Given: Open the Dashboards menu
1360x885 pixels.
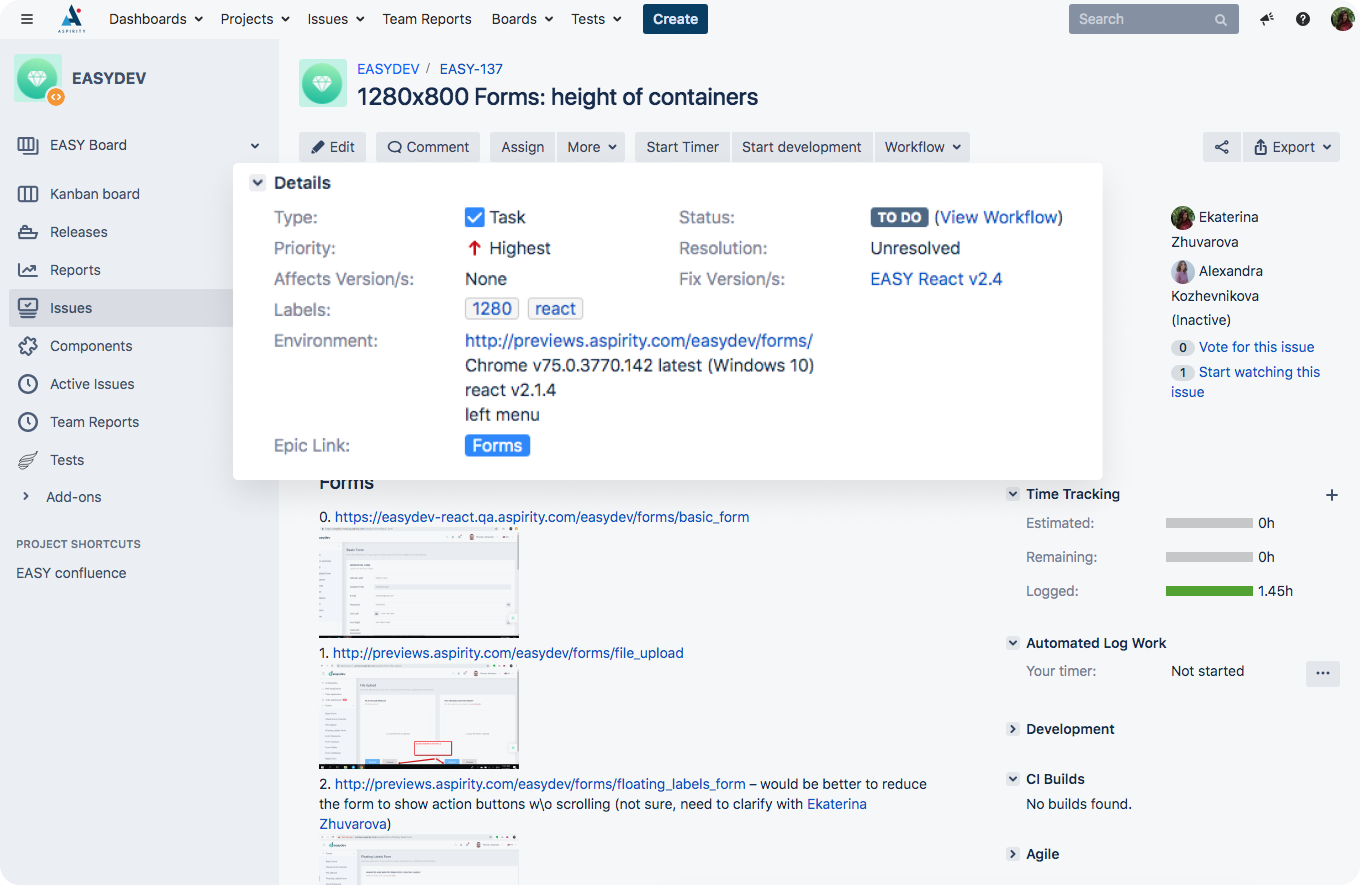Looking at the screenshot, I should pos(155,19).
